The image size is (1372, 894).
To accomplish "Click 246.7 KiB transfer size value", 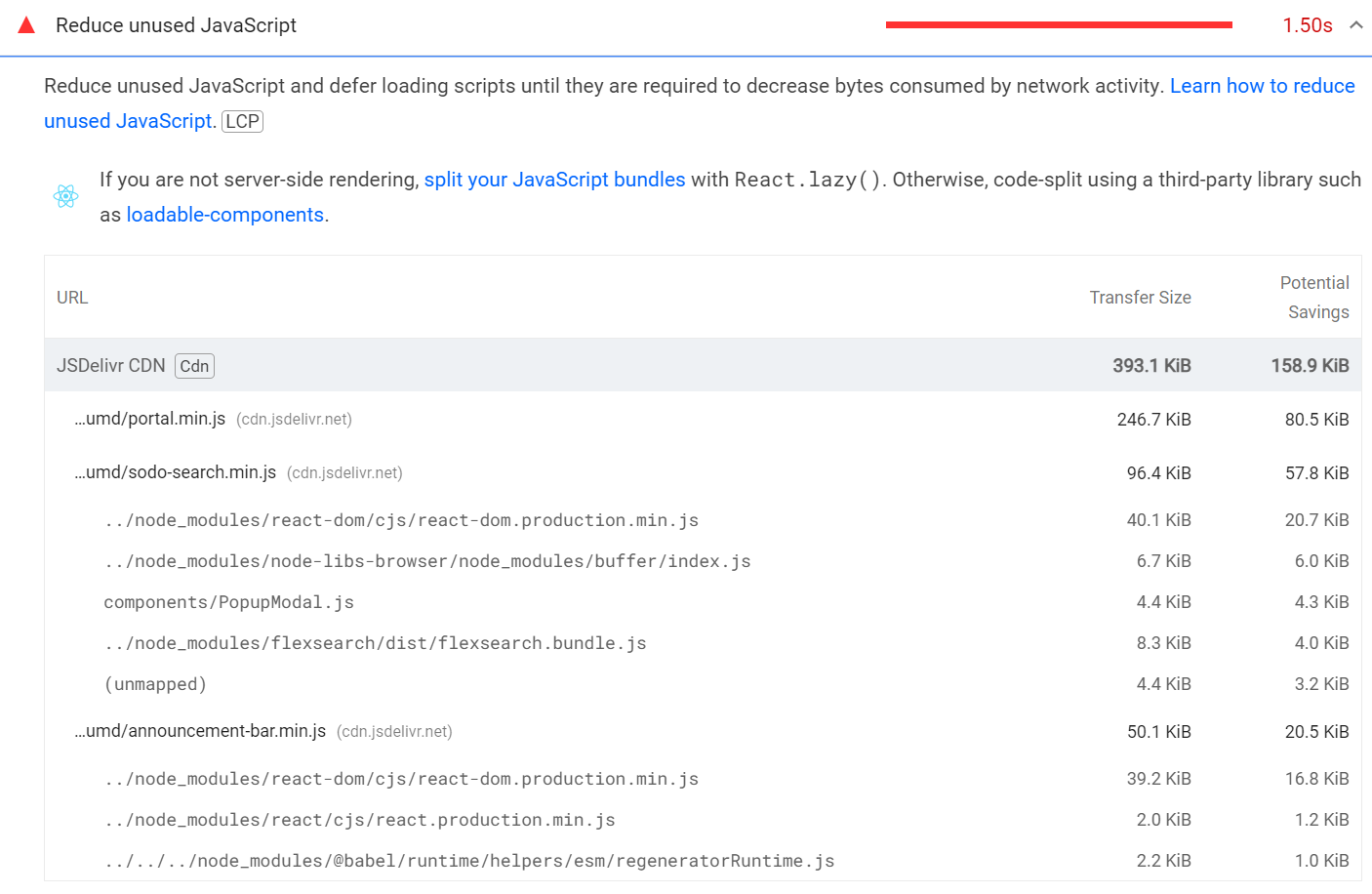I will [1153, 420].
